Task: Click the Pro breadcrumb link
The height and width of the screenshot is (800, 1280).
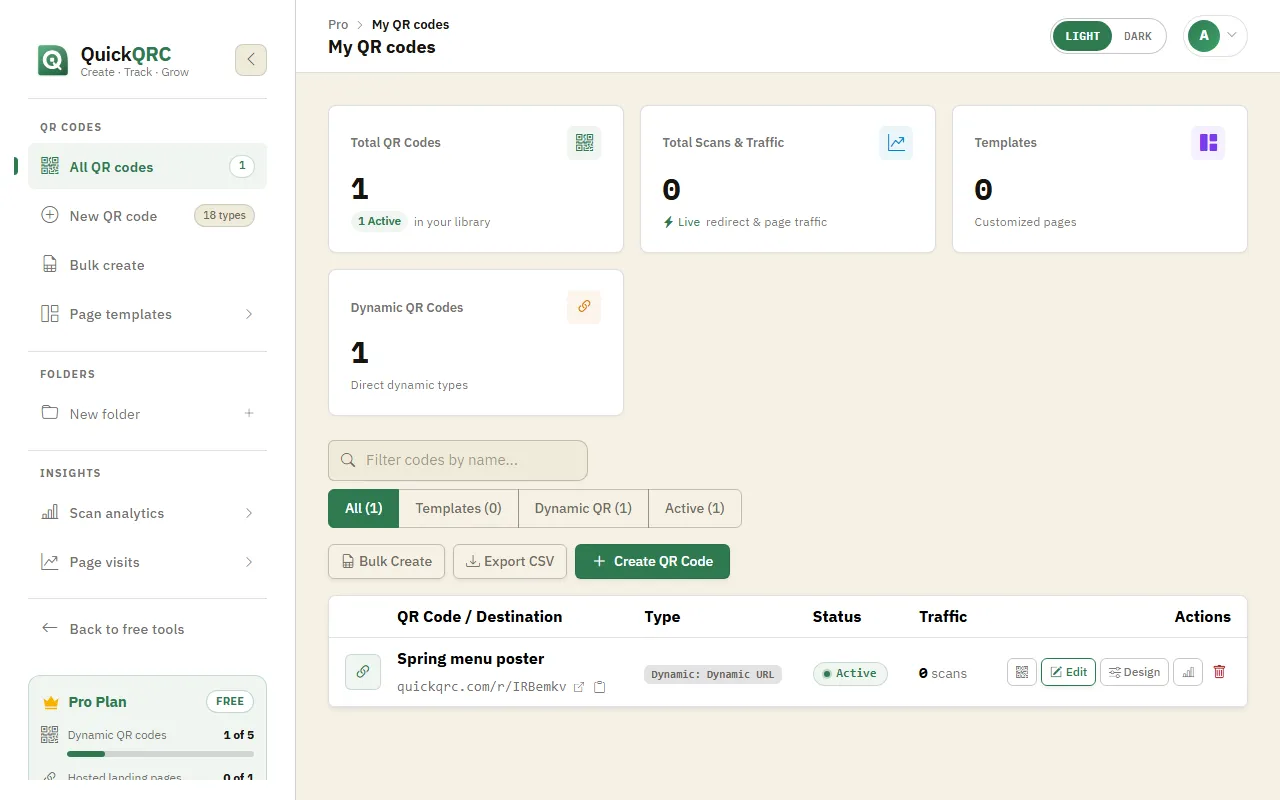Action: (x=338, y=24)
